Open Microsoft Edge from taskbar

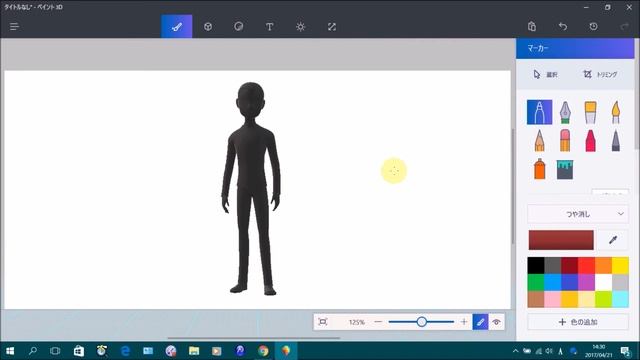(125, 351)
